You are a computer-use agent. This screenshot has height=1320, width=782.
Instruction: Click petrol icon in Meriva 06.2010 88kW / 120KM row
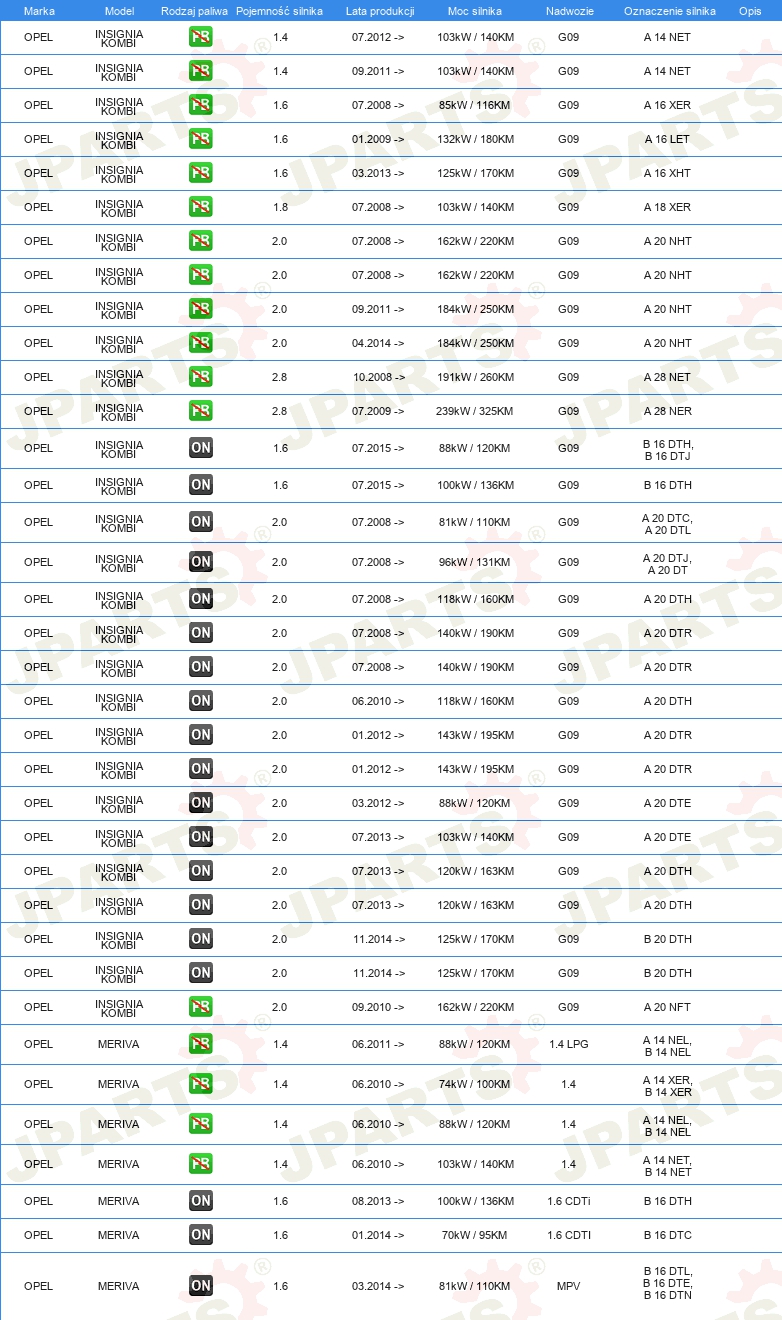[201, 1124]
